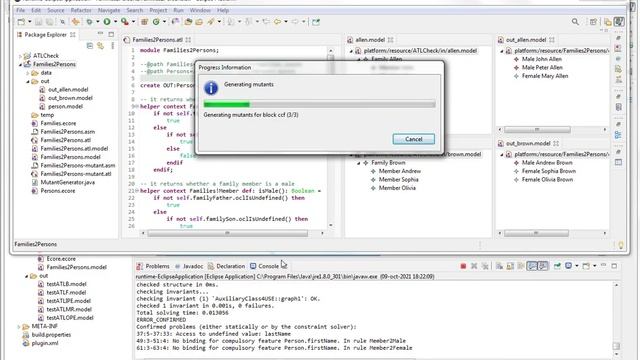Screen dimensions: 640x360
Task: Open the Display Selected Console dropdown
Action: pyautogui.click(x=576, y=266)
